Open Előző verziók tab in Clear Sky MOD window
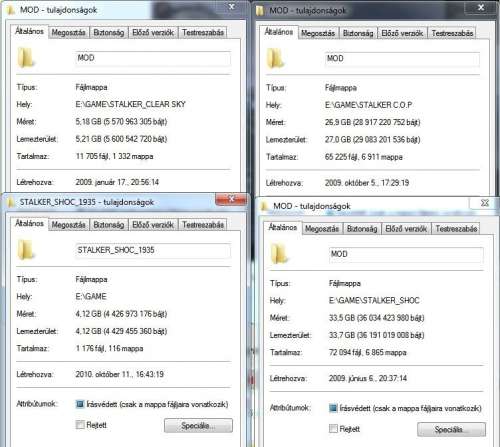 [153, 33]
